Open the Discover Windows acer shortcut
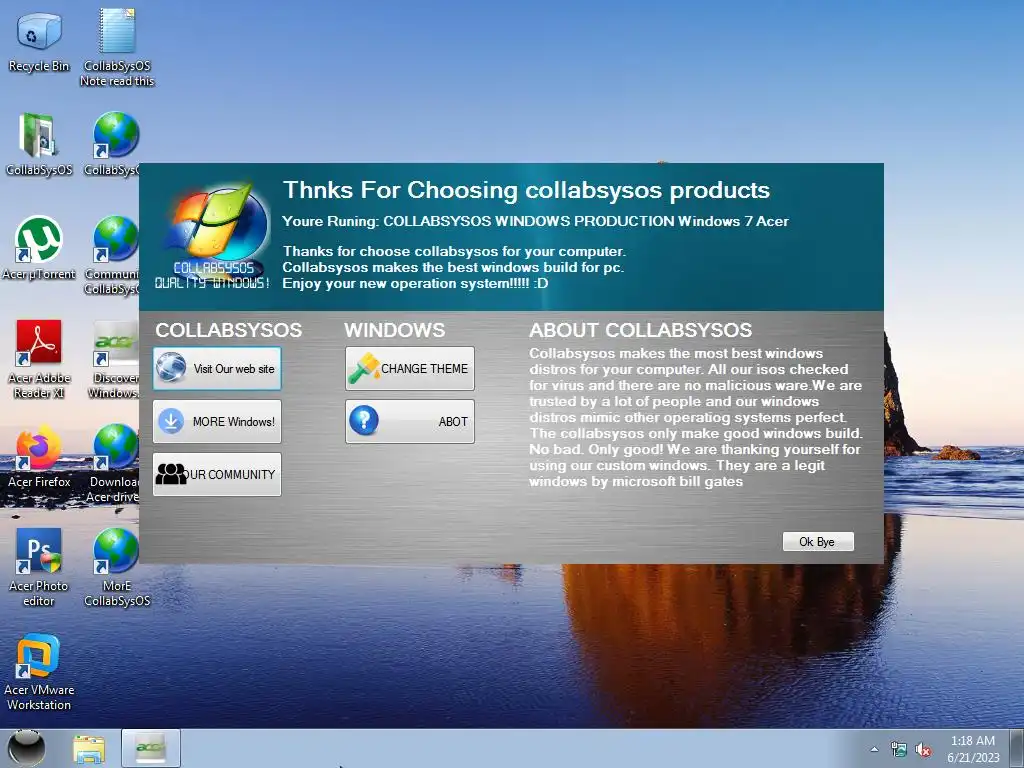The height and width of the screenshot is (768, 1024). [114, 359]
